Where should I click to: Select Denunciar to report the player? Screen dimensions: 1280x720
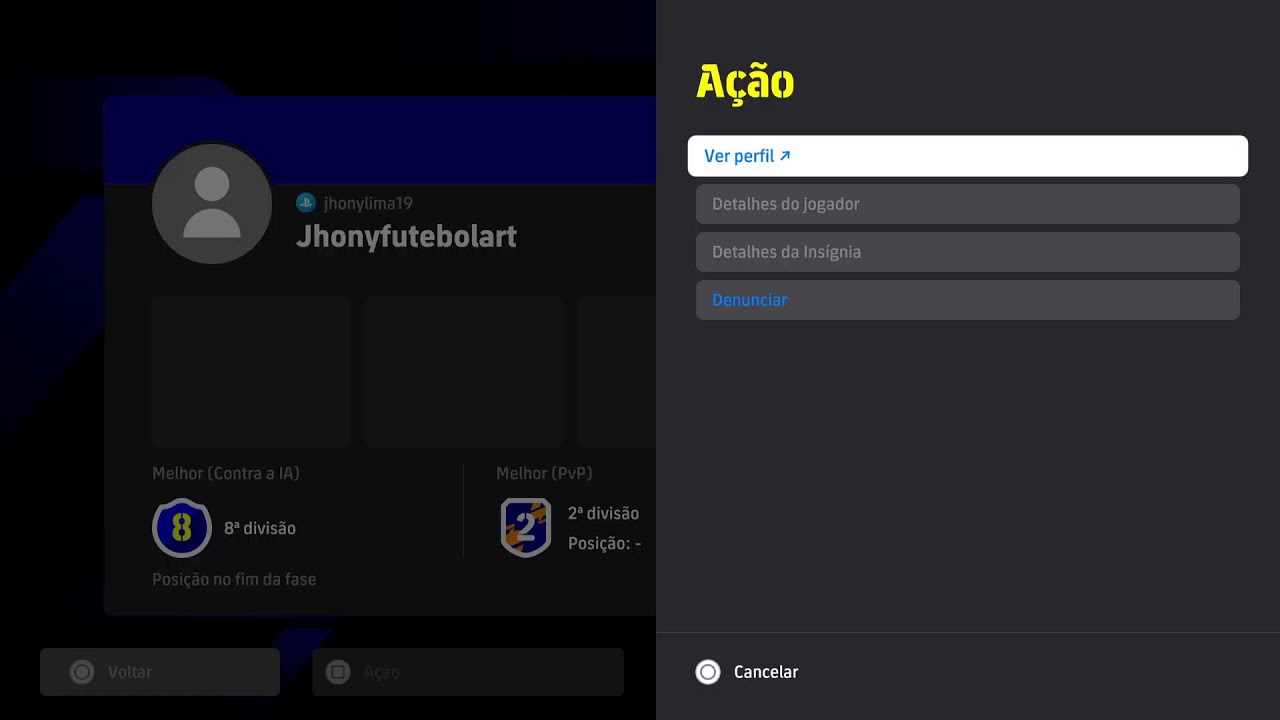tap(967, 300)
